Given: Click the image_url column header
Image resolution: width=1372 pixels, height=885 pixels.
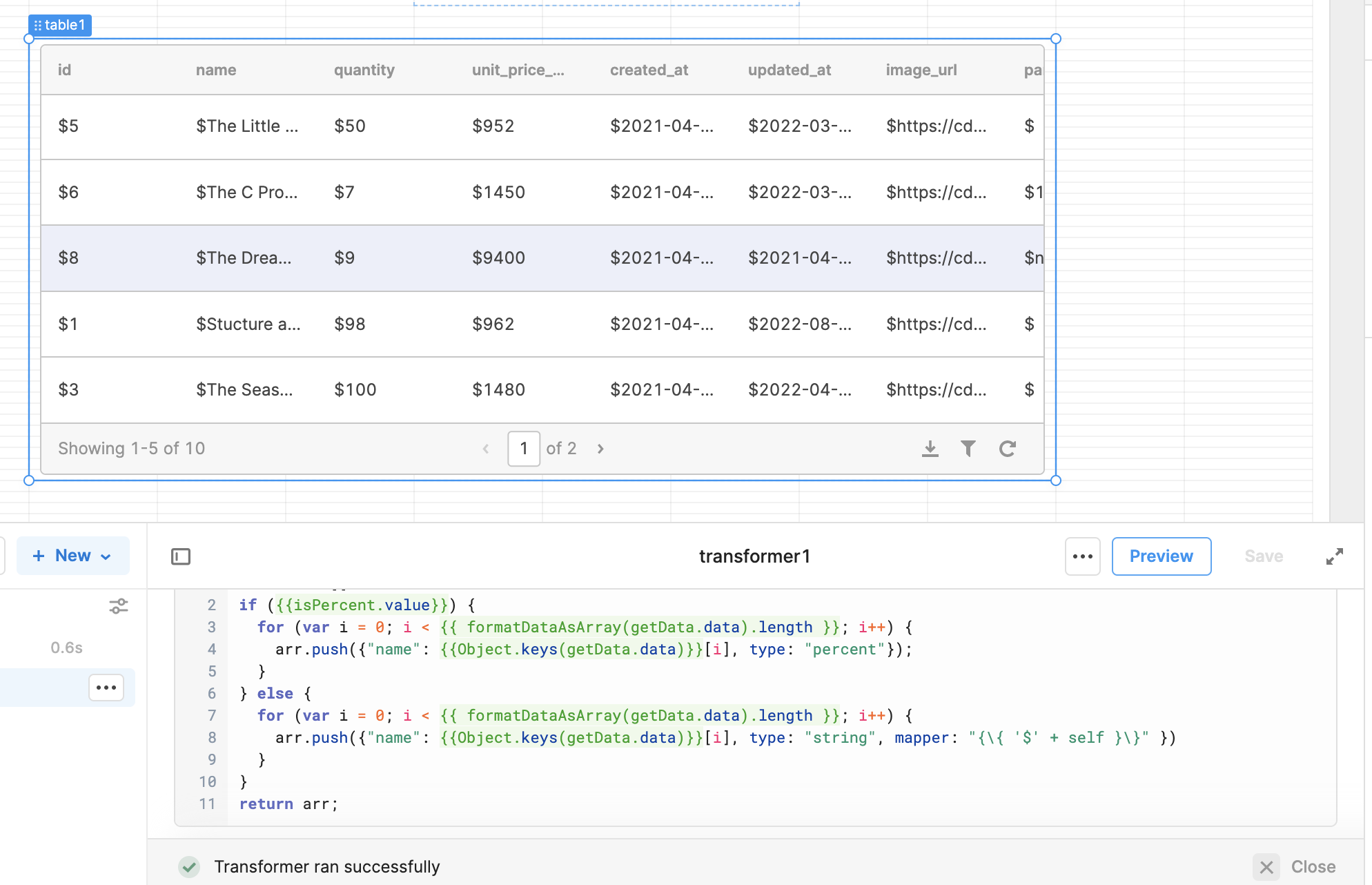Looking at the screenshot, I should pyautogui.click(x=921, y=70).
